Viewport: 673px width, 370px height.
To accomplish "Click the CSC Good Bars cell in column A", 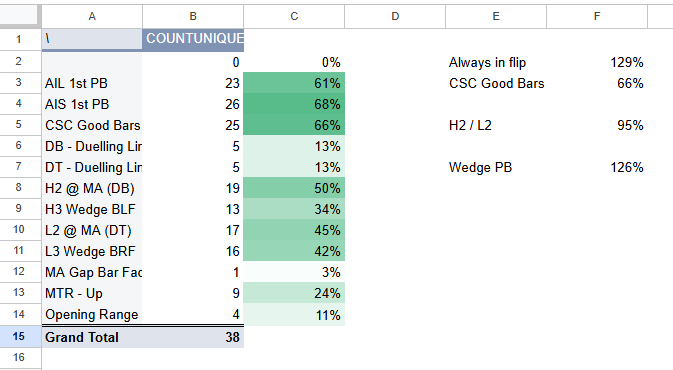I will pyautogui.click(x=92, y=125).
